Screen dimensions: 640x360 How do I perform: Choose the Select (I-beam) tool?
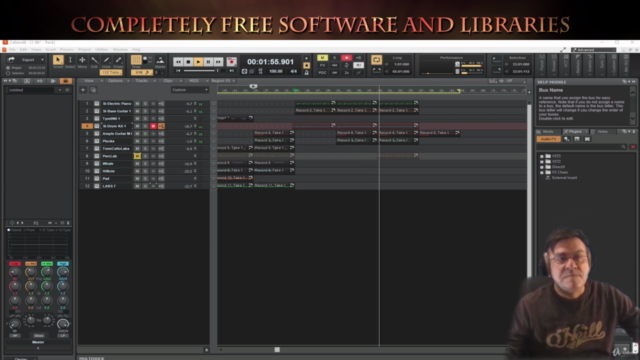click(x=70, y=60)
